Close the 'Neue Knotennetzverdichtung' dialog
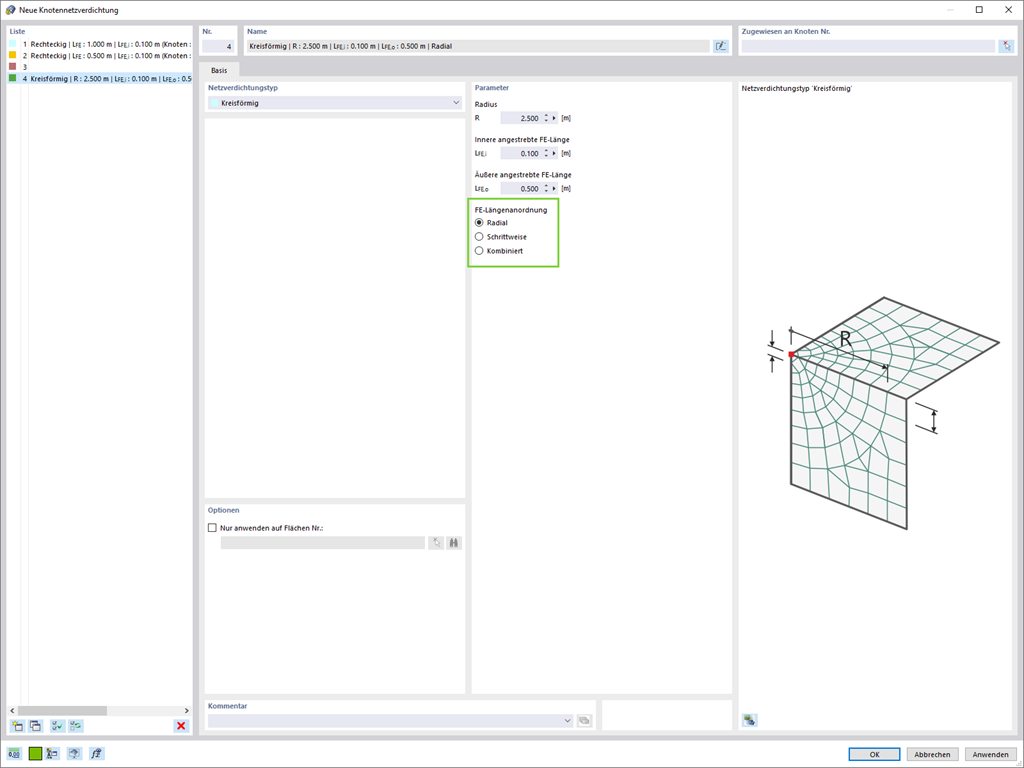The width and height of the screenshot is (1024, 768). point(1008,10)
